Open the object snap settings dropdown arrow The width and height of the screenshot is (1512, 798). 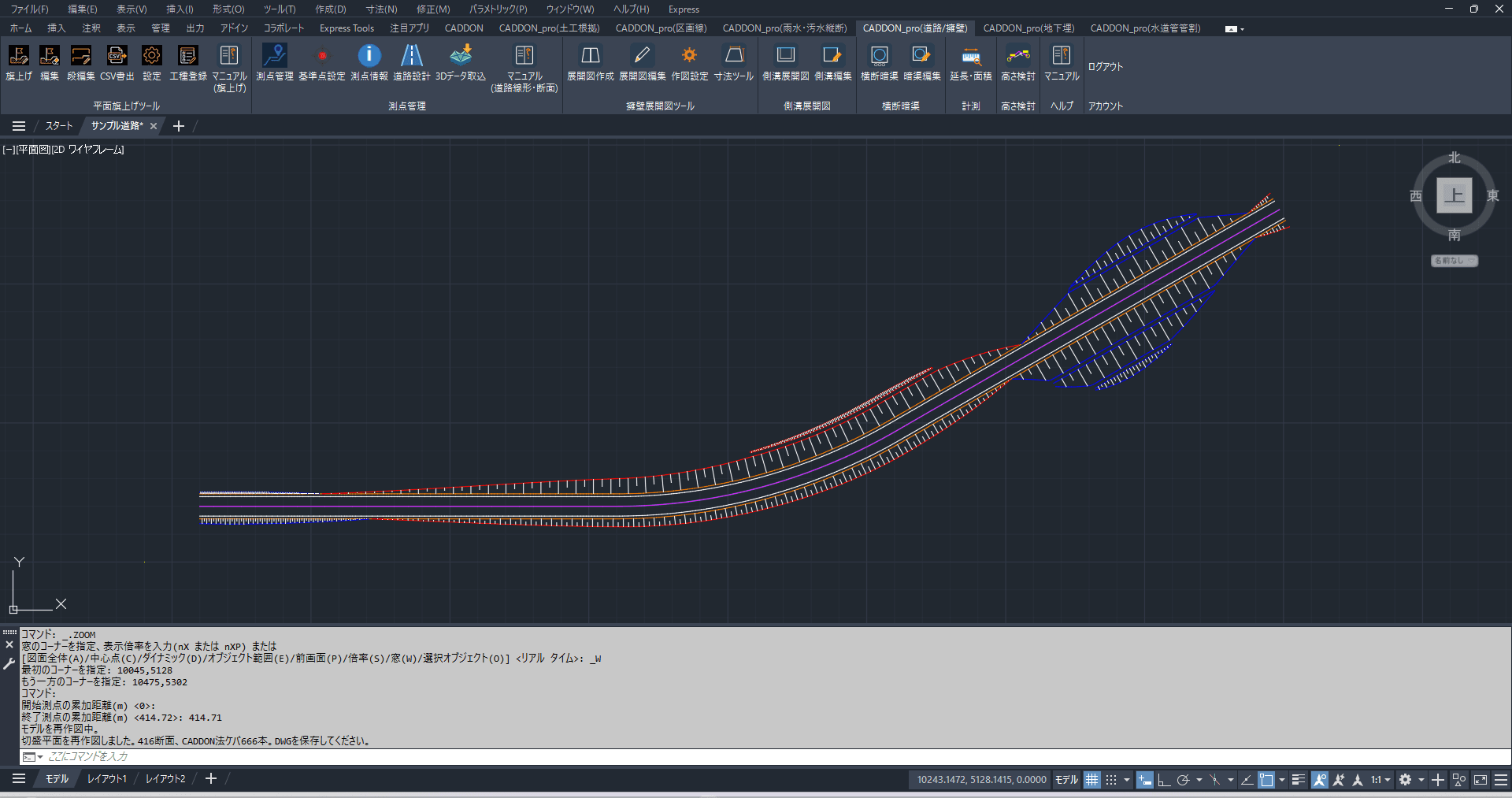(x=1281, y=780)
